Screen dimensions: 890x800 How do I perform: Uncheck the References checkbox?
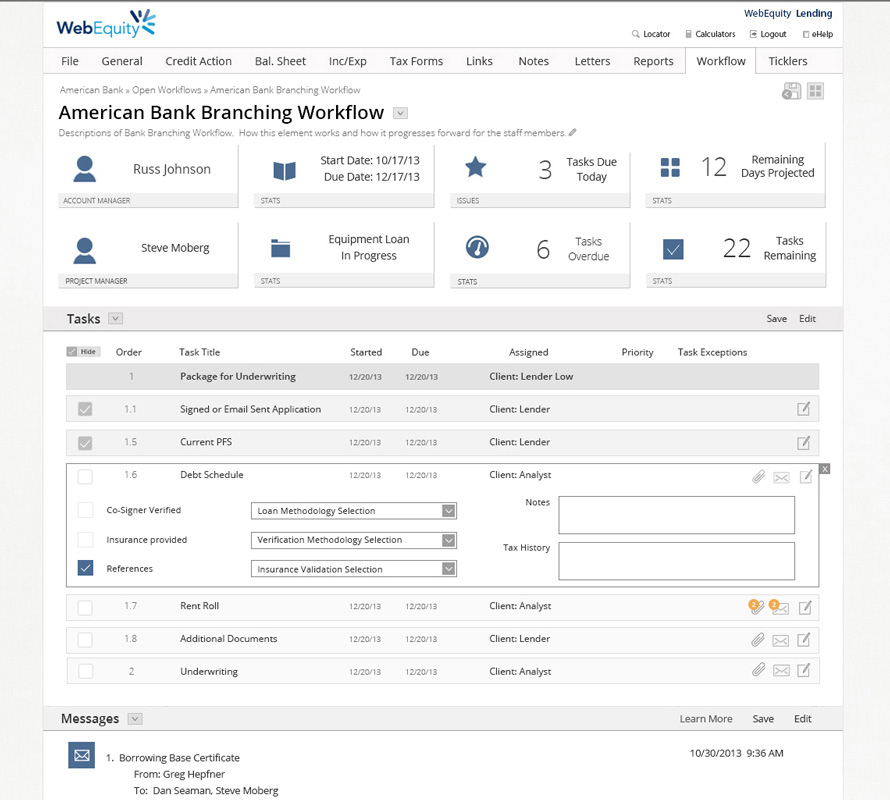click(86, 568)
